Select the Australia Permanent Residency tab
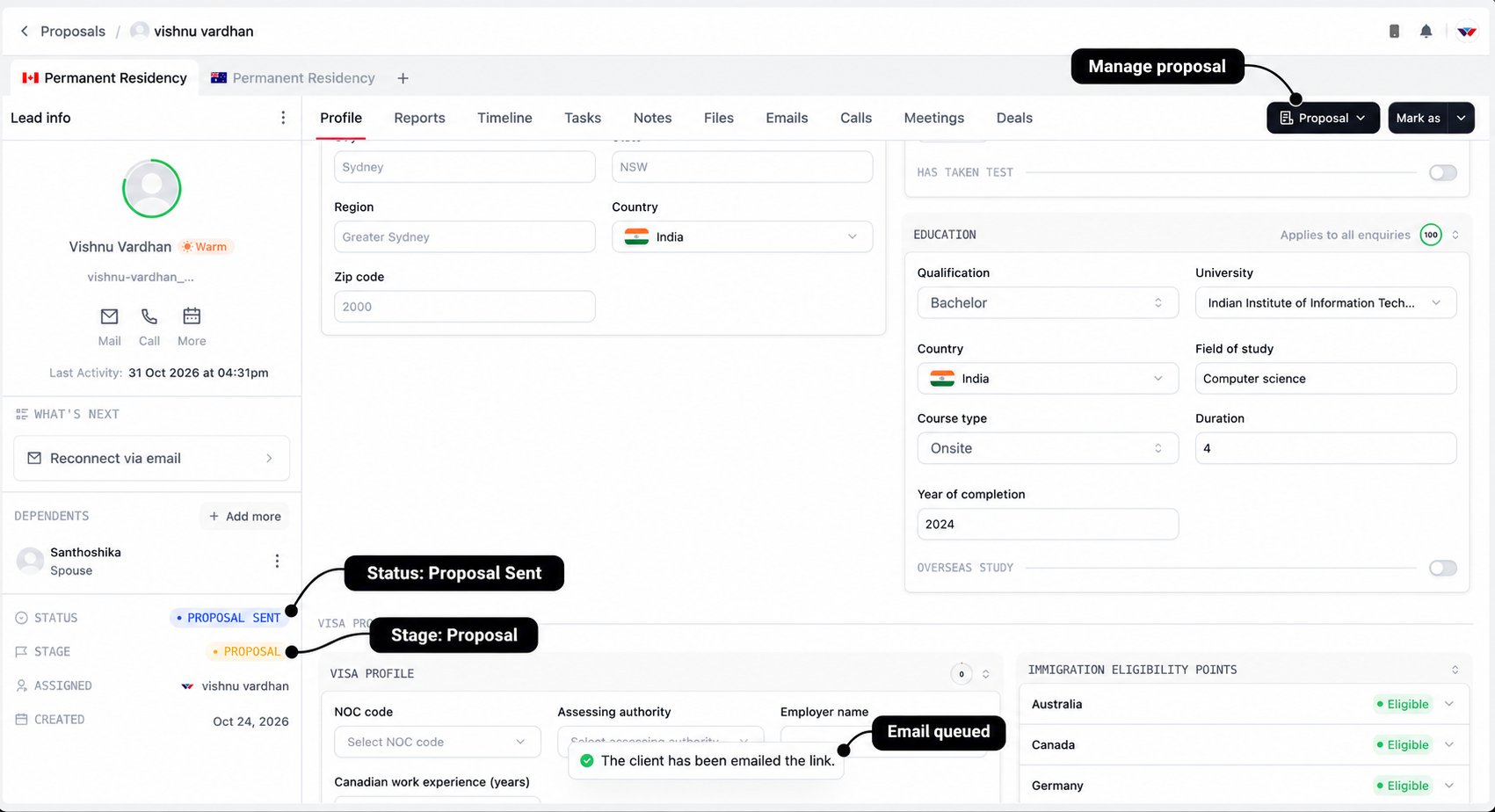This screenshot has width=1495, height=812. [293, 78]
